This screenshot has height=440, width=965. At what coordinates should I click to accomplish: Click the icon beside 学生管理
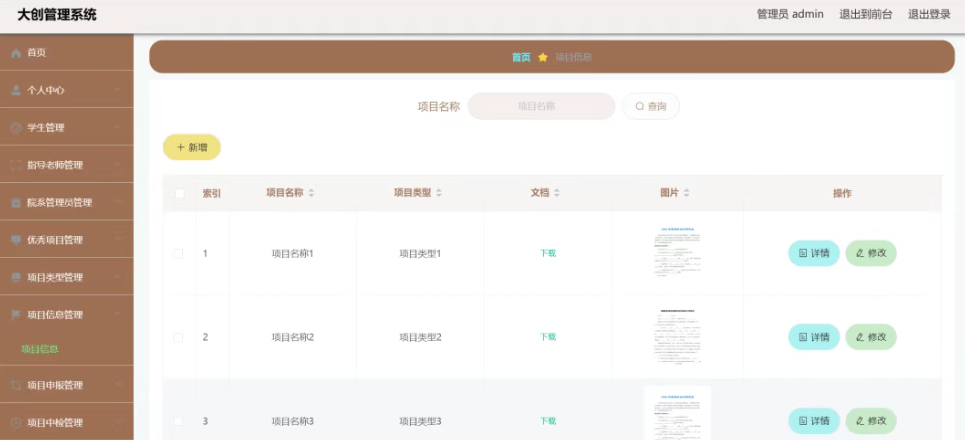tap(17, 128)
